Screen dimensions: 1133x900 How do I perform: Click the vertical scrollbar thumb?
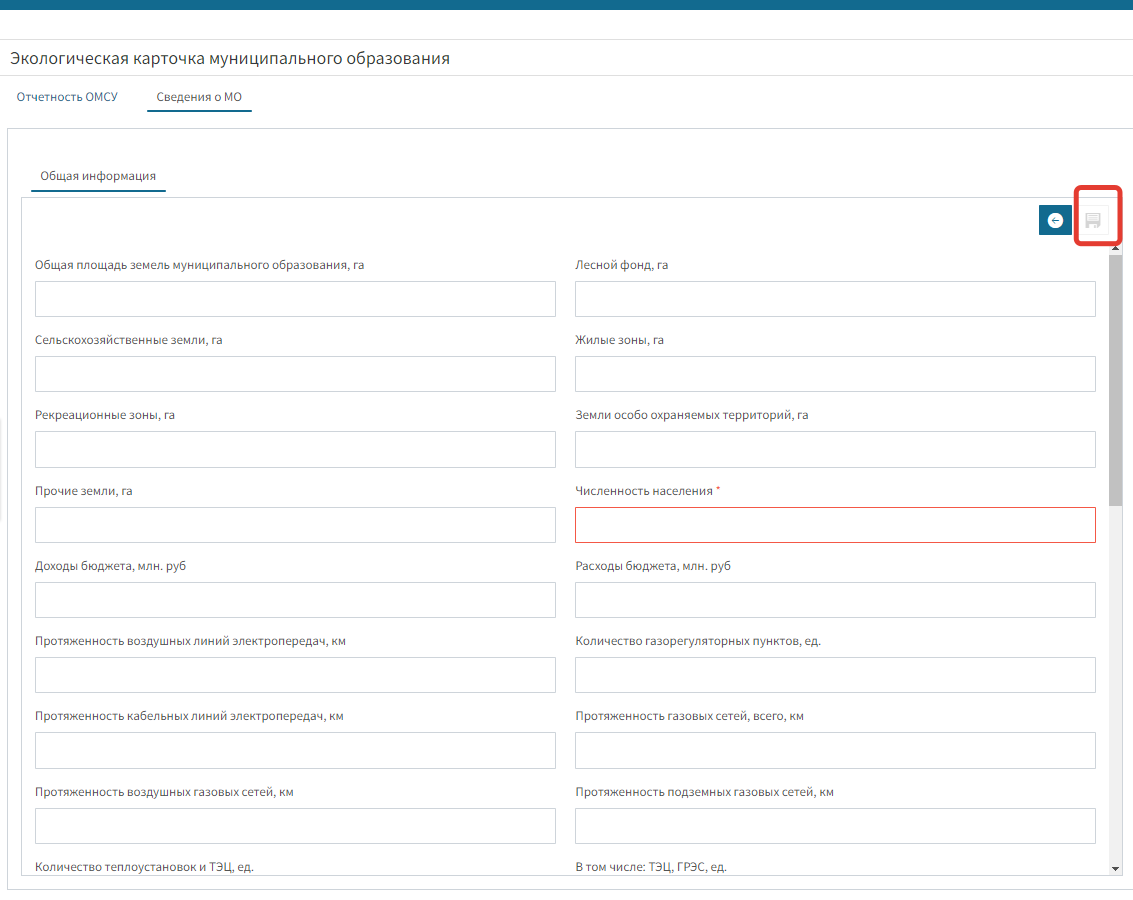1116,380
